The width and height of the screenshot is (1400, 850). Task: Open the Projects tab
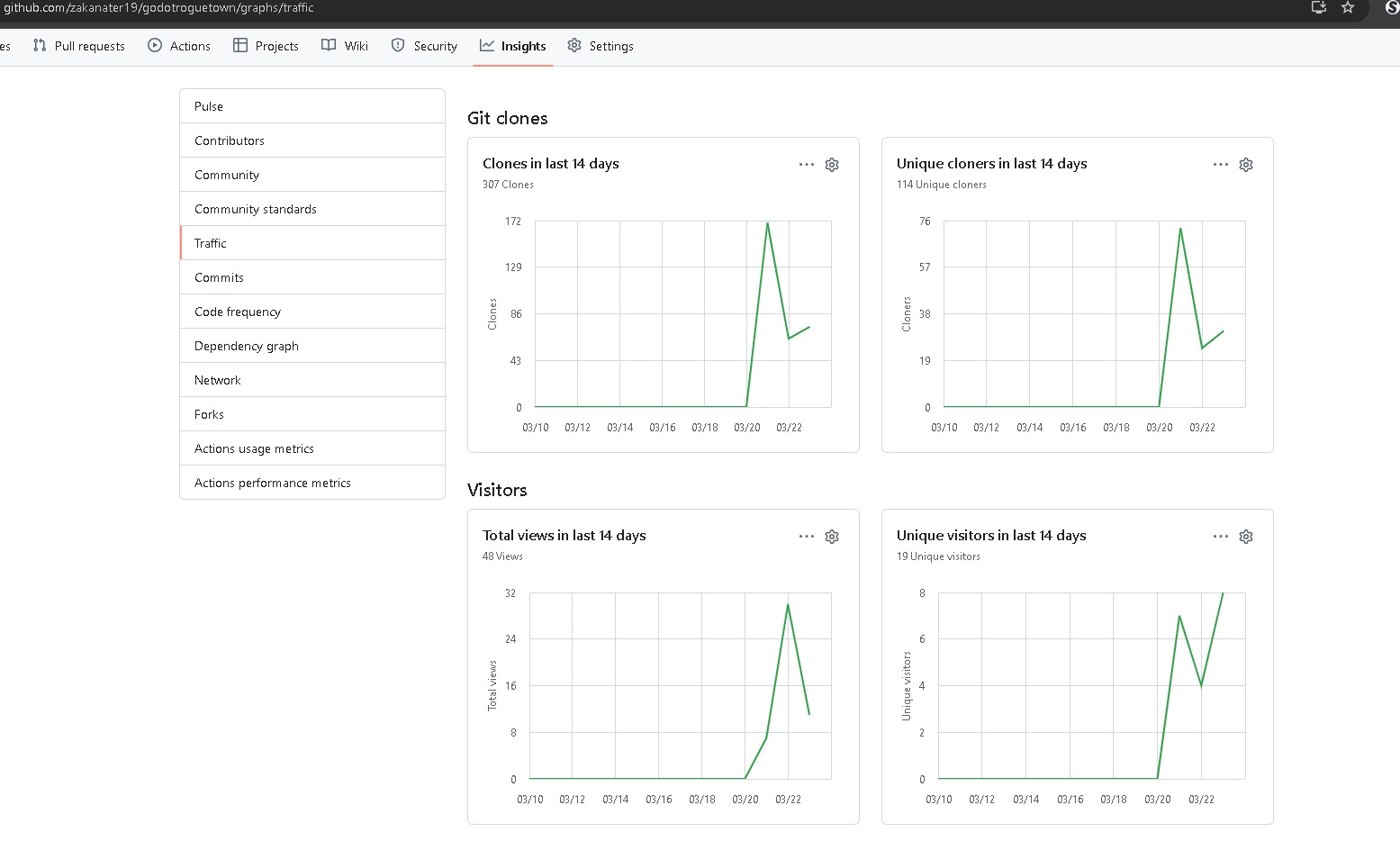(x=266, y=46)
